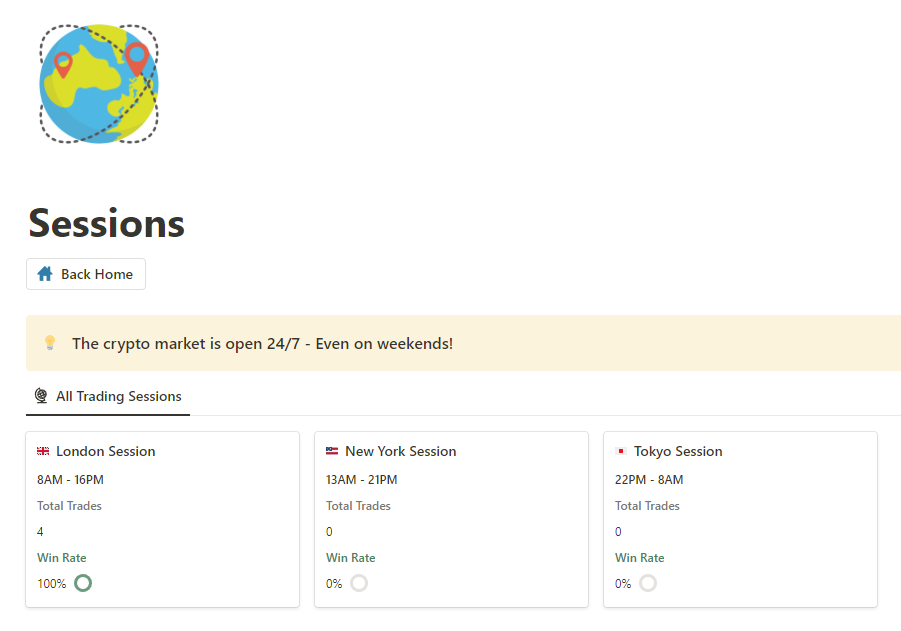Click the crypto market 24/7 callout text

point(262,342)
